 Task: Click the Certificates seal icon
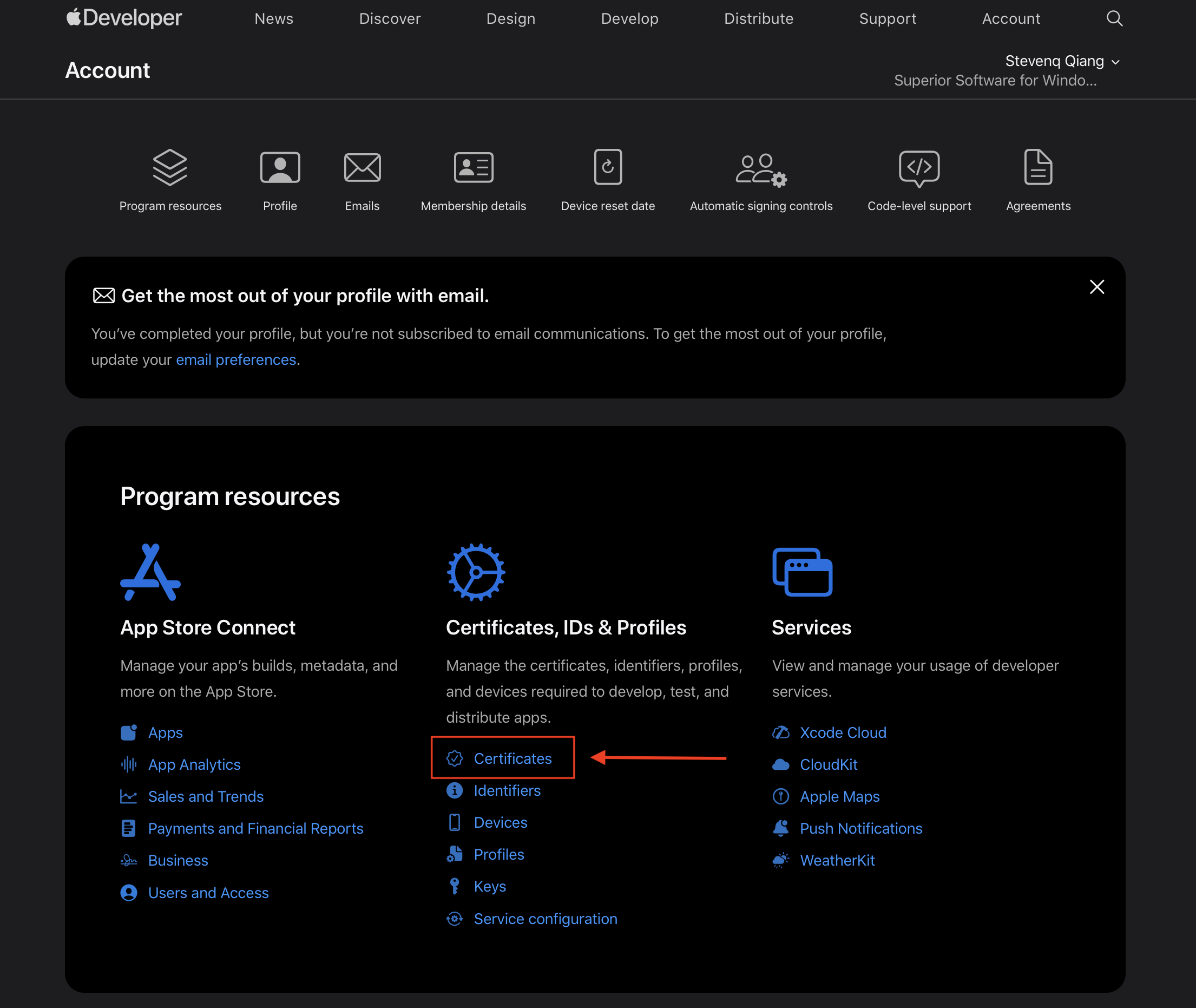pos(455,758)
